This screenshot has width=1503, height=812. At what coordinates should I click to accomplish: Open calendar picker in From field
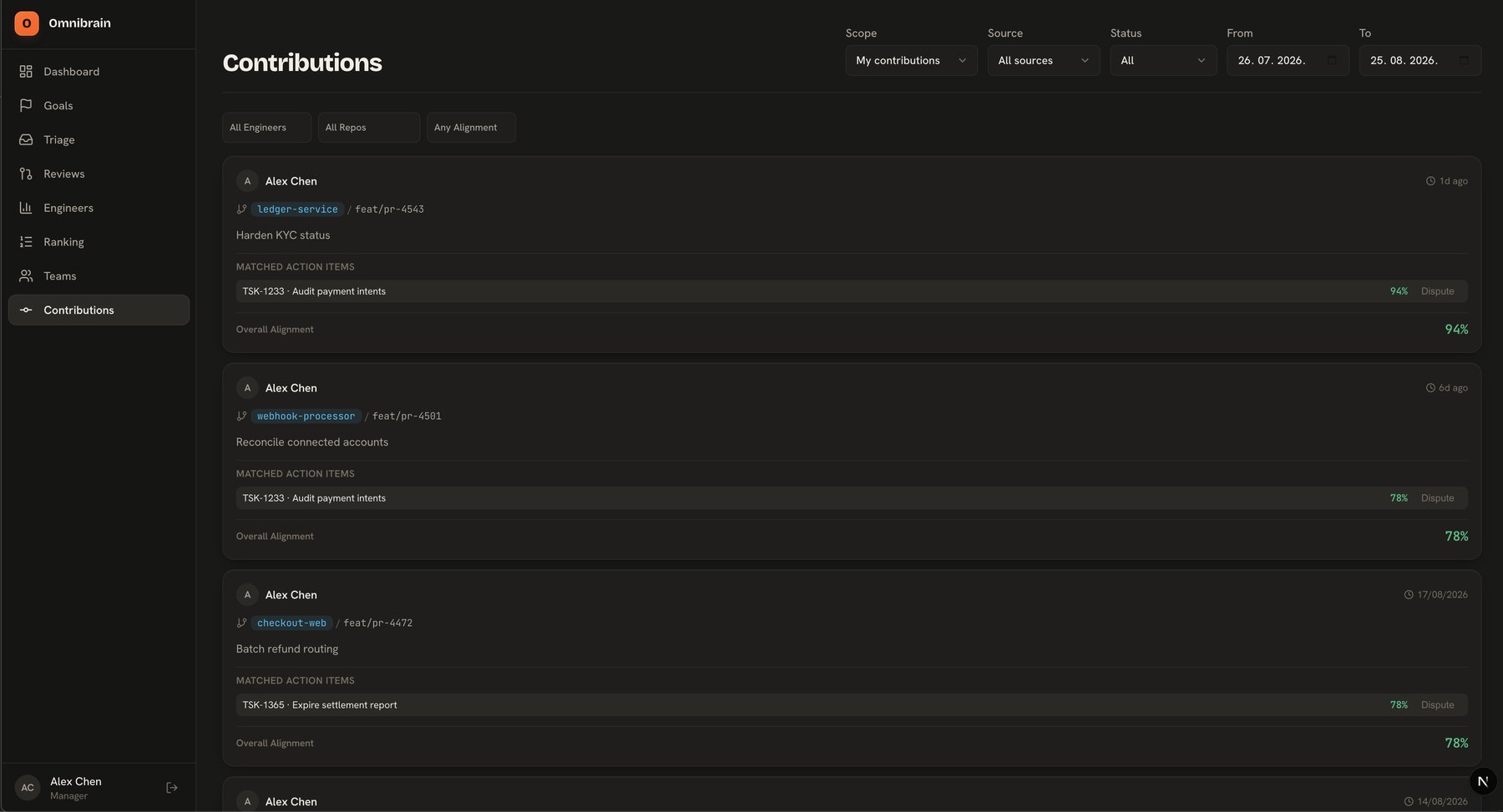(x=1332, y=61)
